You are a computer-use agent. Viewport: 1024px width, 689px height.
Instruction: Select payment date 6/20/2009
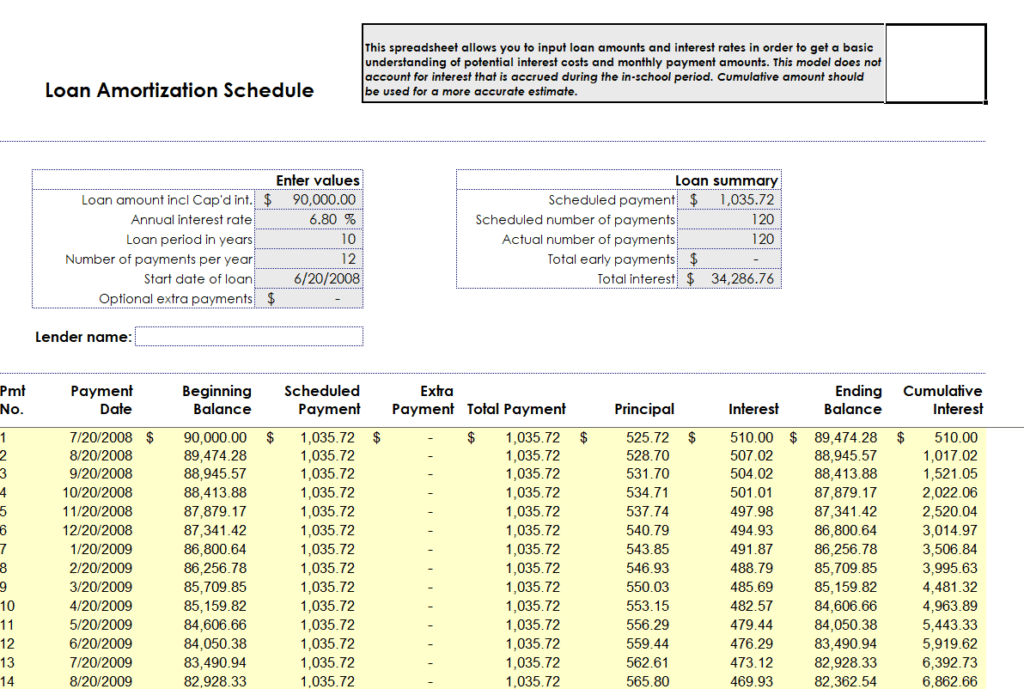click(101, 644)
